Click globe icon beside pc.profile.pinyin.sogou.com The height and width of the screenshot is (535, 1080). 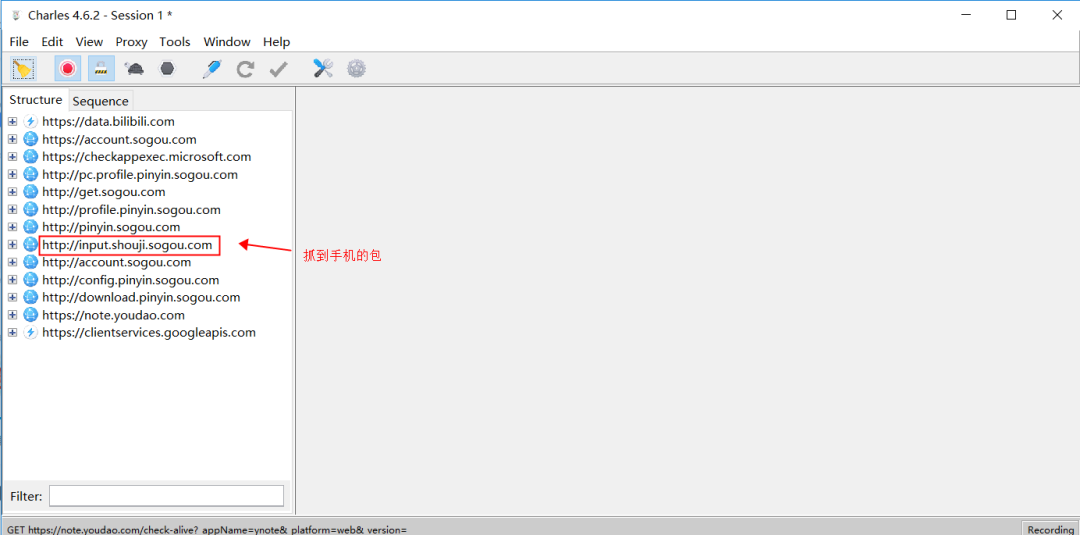point(30,174)
